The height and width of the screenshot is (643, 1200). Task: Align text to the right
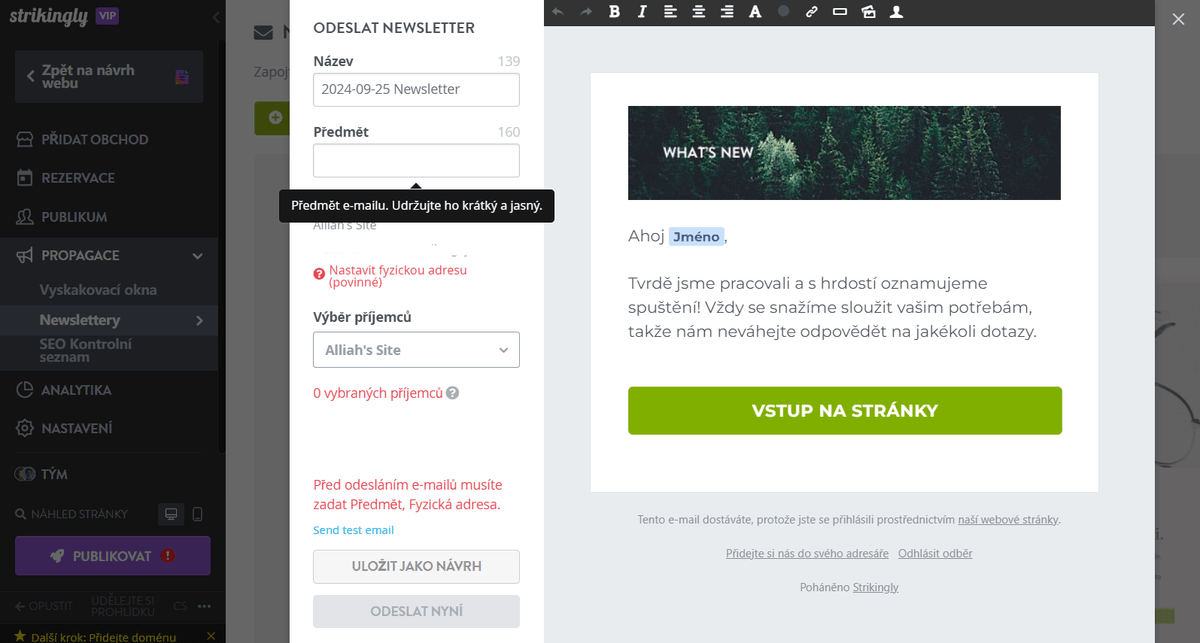click(727, 12)
